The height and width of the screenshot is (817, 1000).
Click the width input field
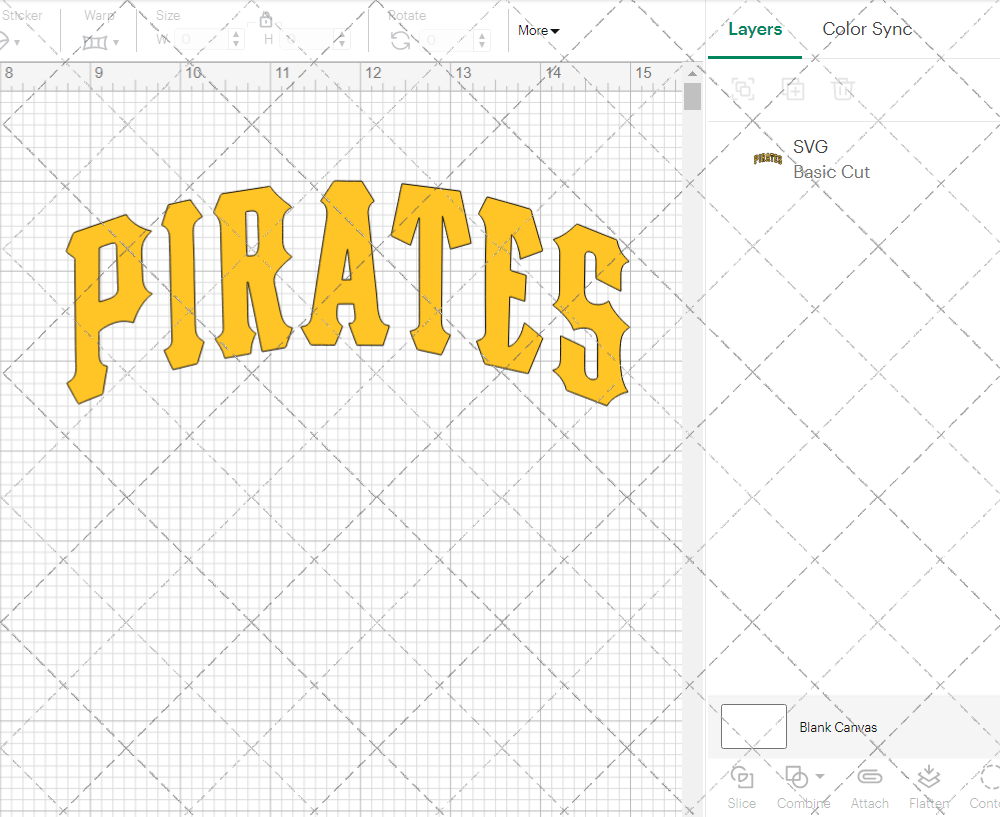click(202, 40)
